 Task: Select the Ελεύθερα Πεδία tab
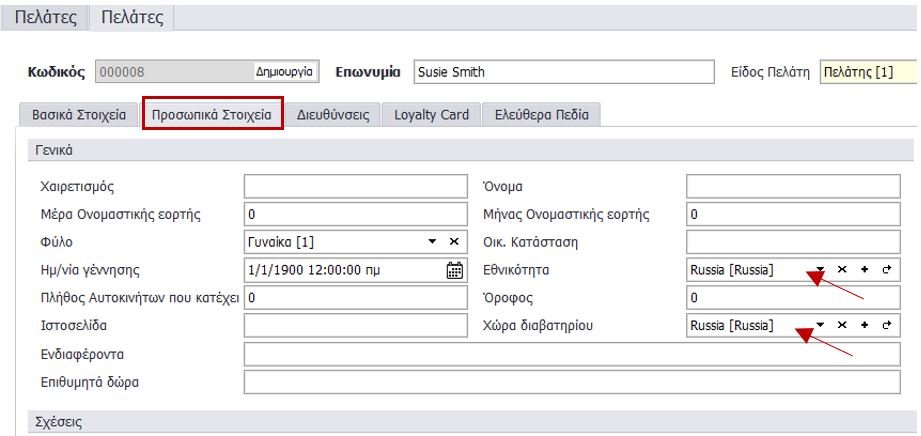point(541,115)
